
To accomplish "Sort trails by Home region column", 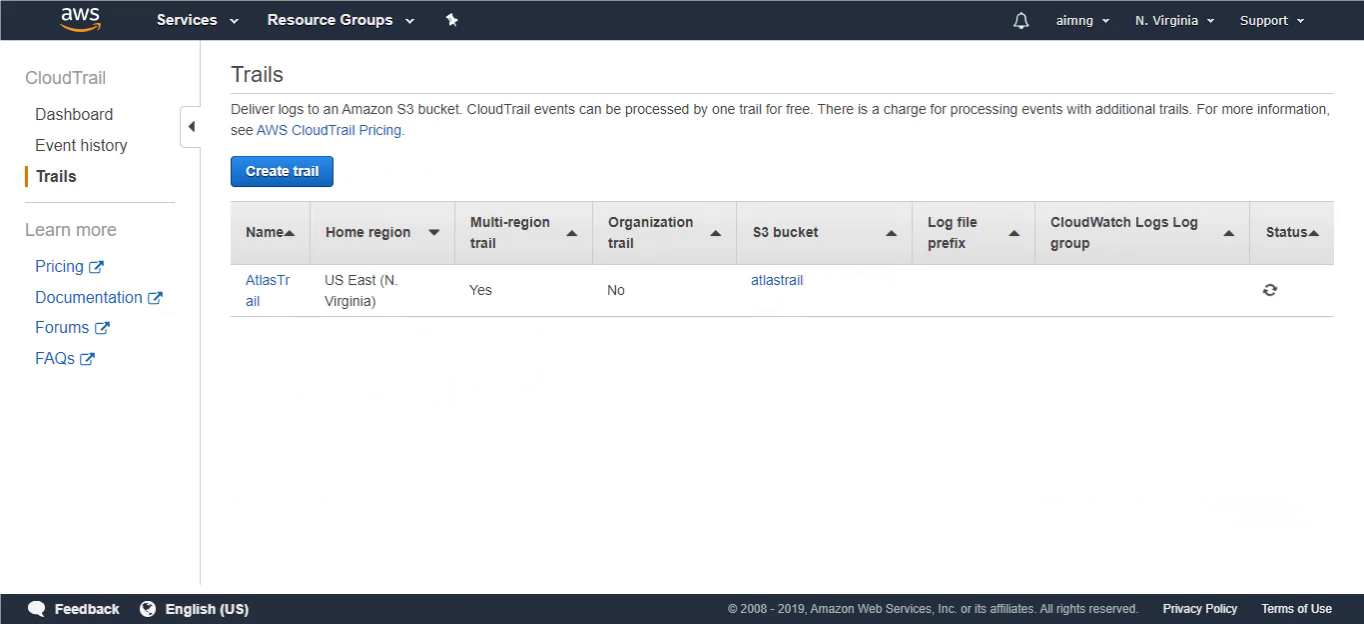I will click(382, 232).
